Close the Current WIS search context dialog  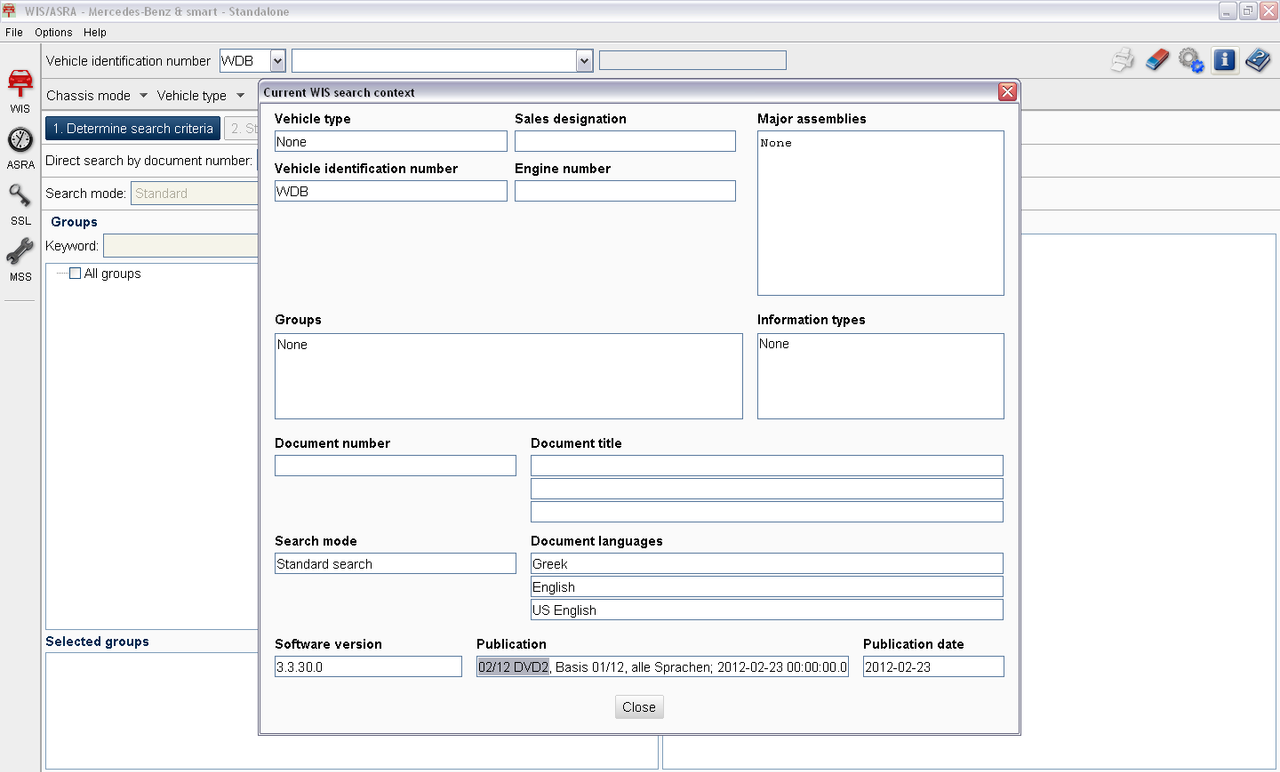(1007, 92)
